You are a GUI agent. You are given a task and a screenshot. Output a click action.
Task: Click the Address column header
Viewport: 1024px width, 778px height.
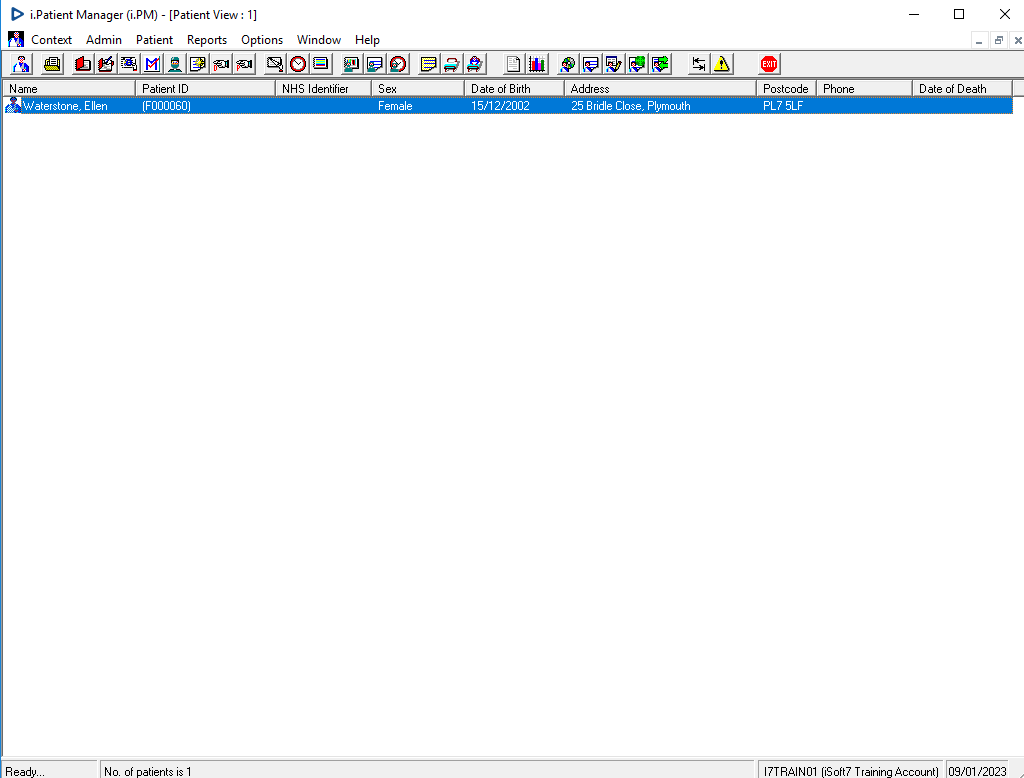tap(660, 88)
